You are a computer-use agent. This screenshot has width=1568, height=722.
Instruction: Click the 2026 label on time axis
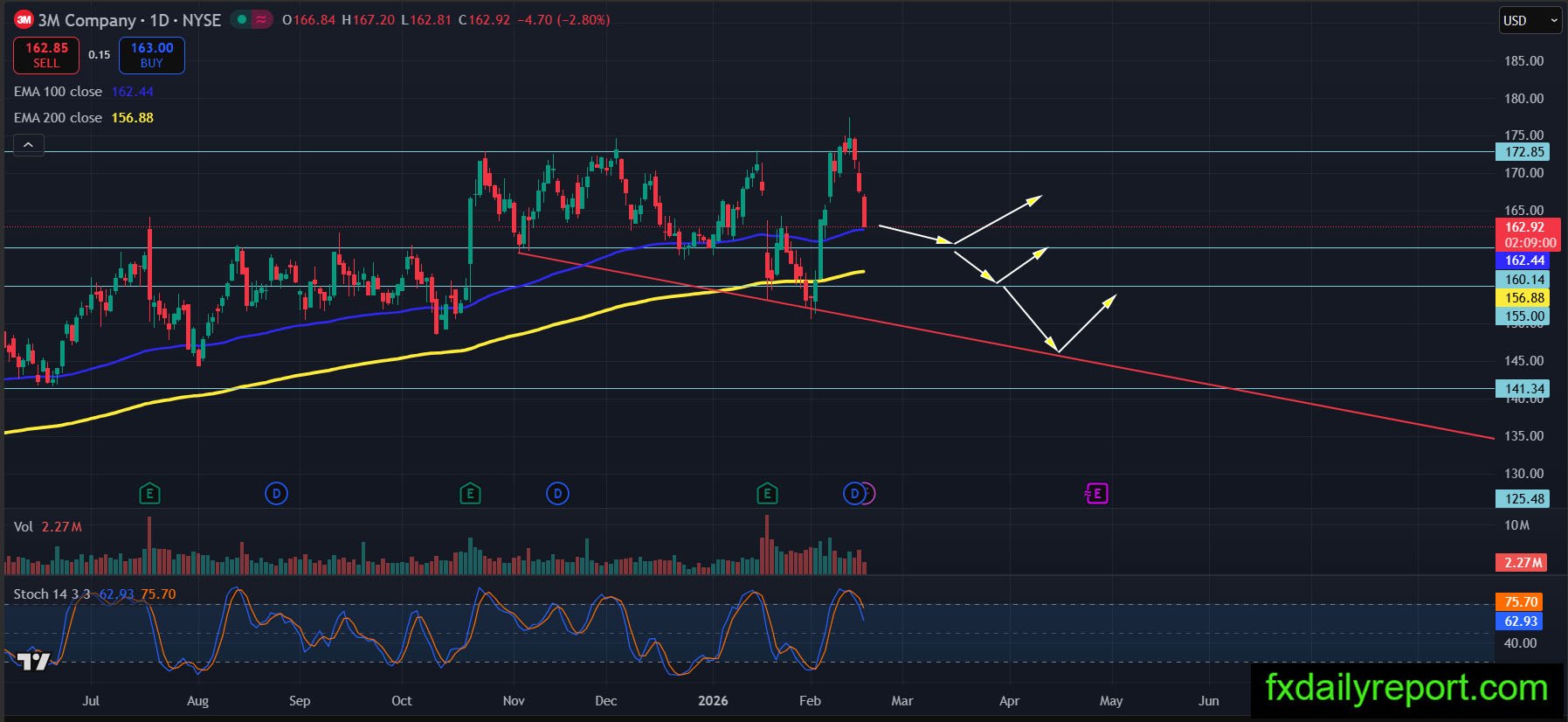713,701
